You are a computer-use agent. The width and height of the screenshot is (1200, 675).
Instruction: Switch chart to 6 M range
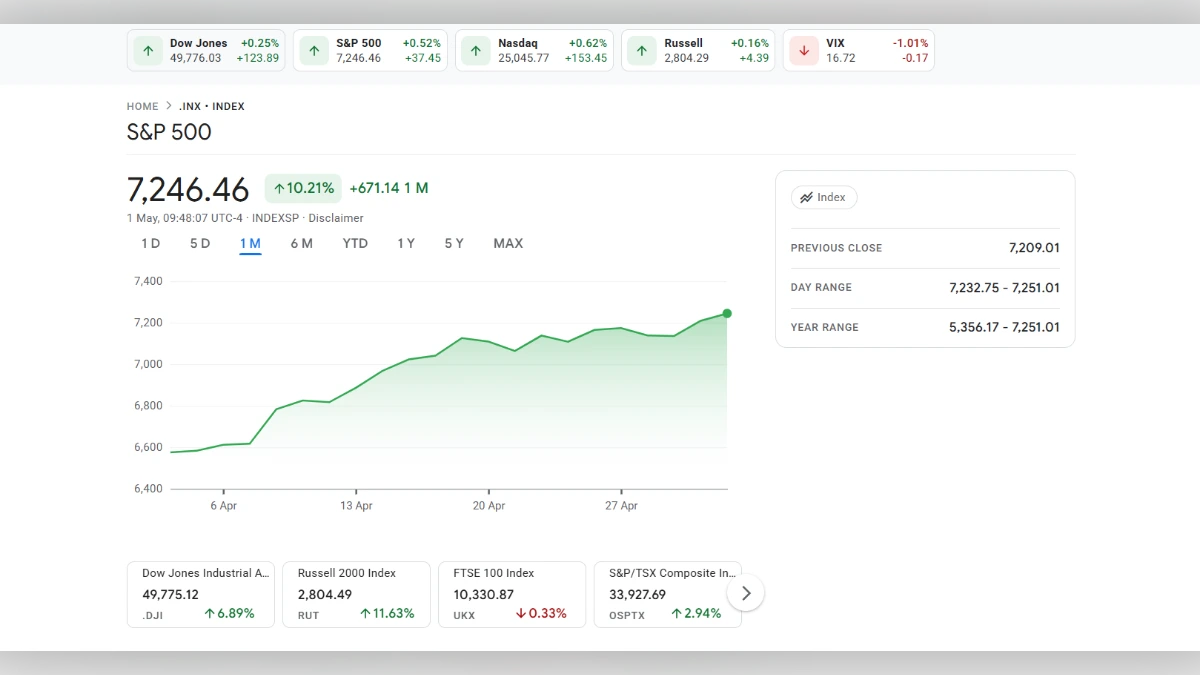click(302, 244)
